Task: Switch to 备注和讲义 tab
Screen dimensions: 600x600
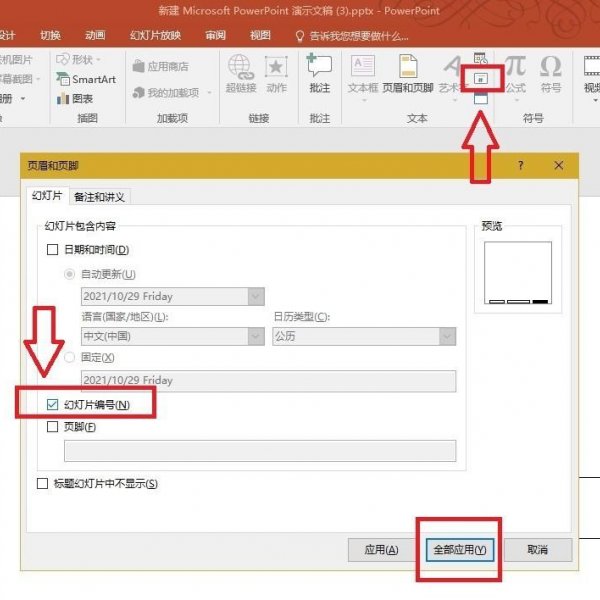Action: click(99, 197)
